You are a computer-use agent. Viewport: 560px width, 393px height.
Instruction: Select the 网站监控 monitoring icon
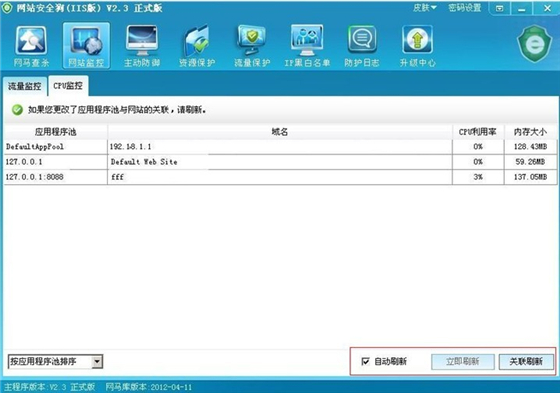click(x=86, y=45)
